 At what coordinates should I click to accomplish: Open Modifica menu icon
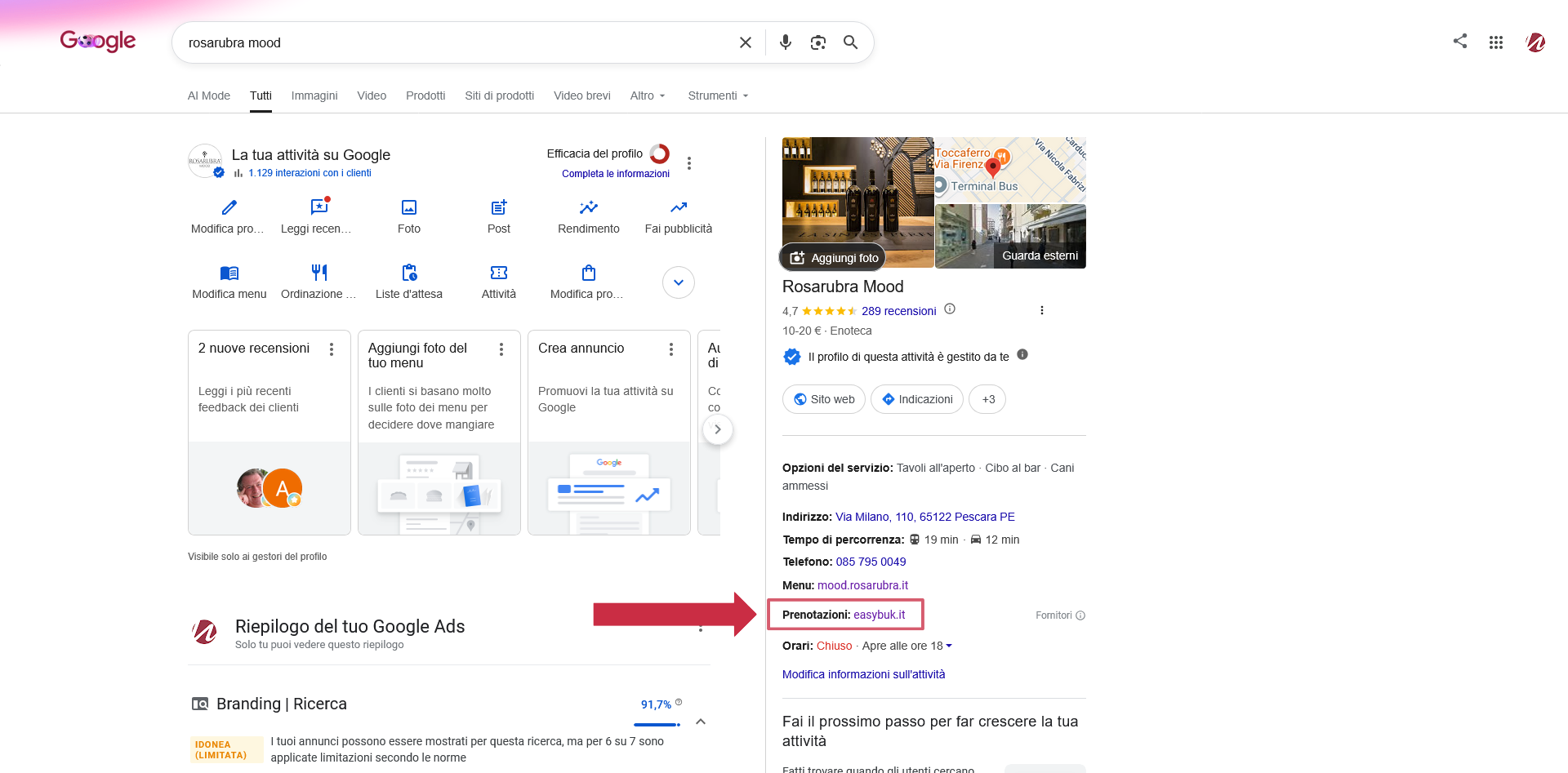[229, 273]
